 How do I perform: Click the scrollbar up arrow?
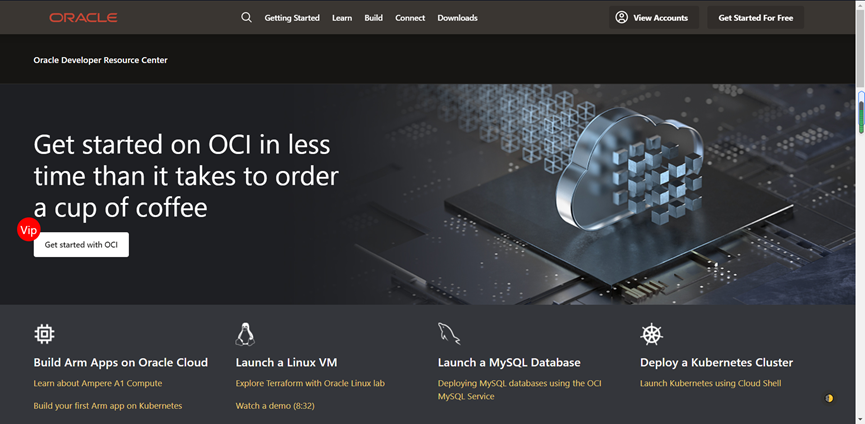tap(861, 4)
